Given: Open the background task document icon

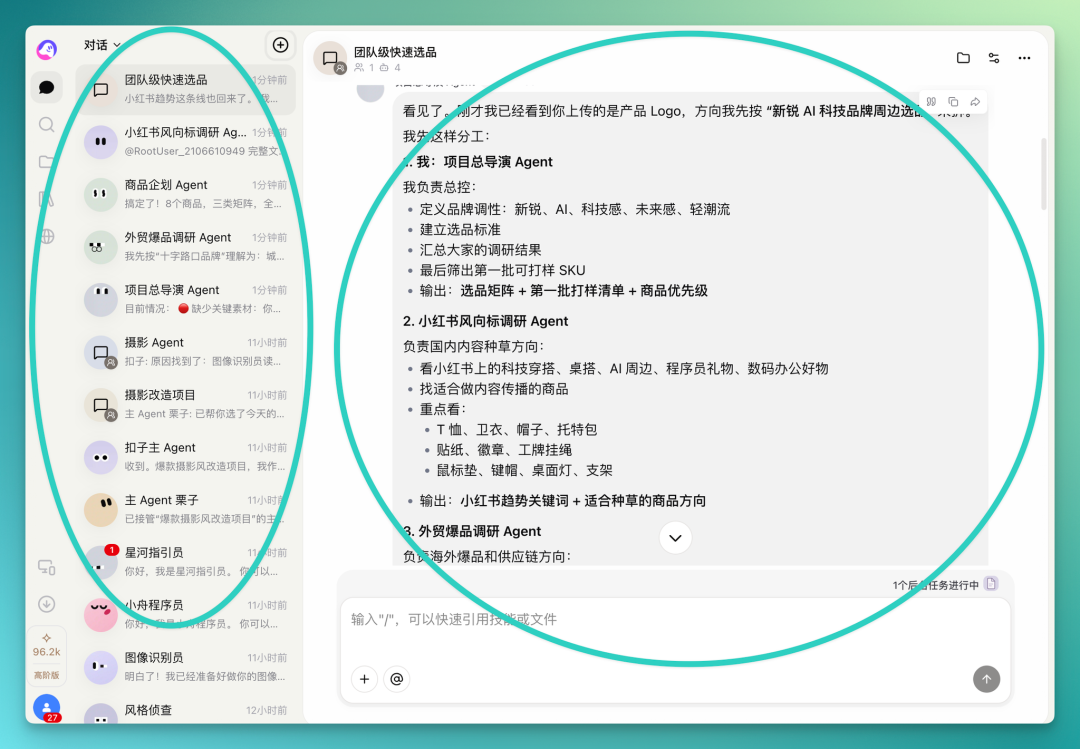Looking at the screenshot, I should (x=991, y=584).
